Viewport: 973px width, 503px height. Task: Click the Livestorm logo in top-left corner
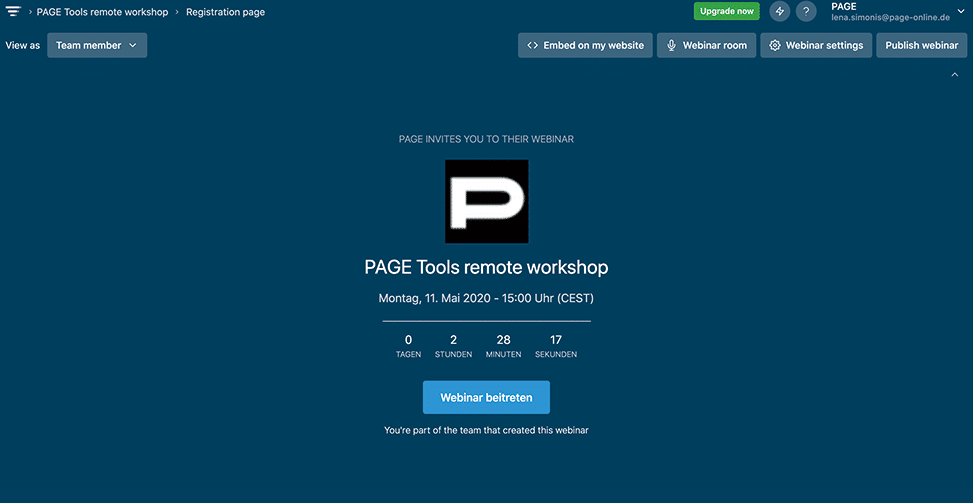(x=13, y=12)
